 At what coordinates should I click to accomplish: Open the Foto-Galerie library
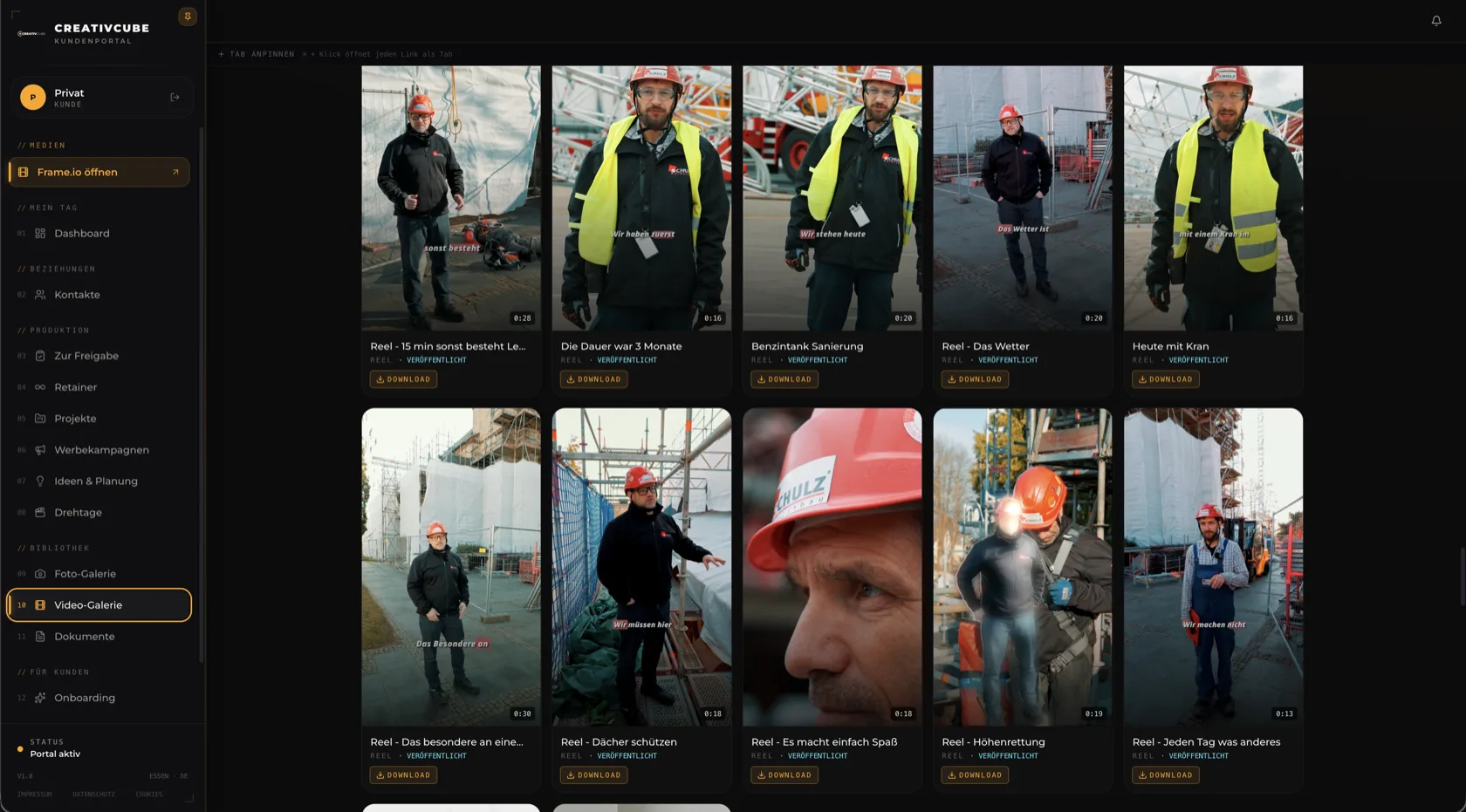[x=99, y=574]
